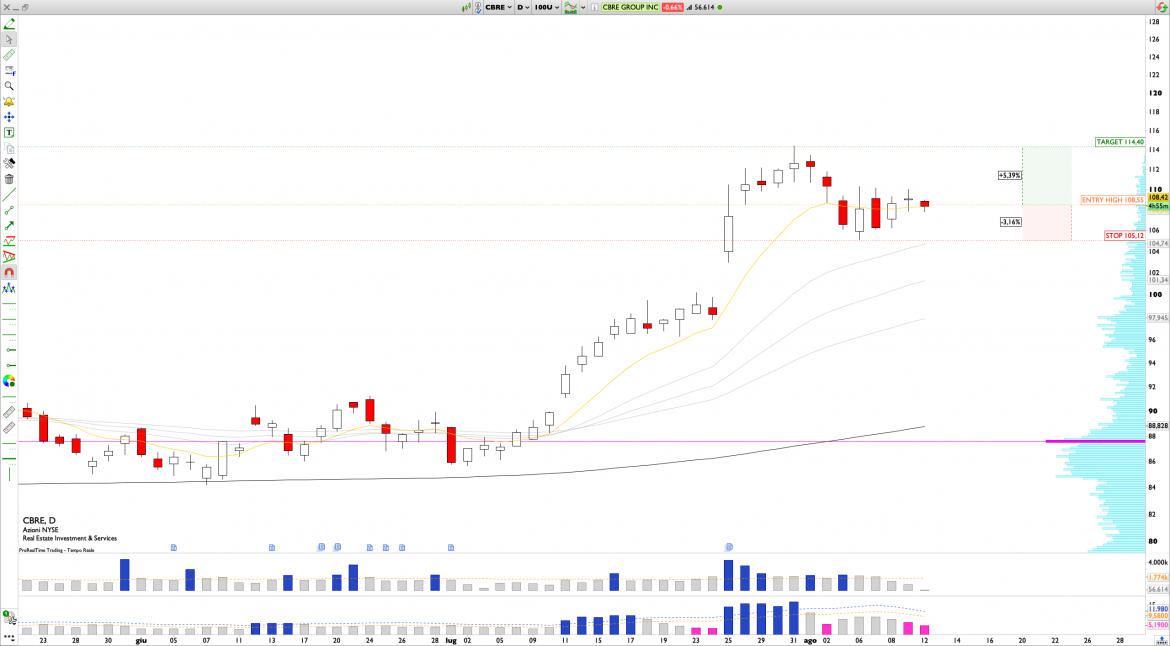Expand the D timeframe dropdown
This screenshot has height=646, width=1170.
[x=522, y=7]
